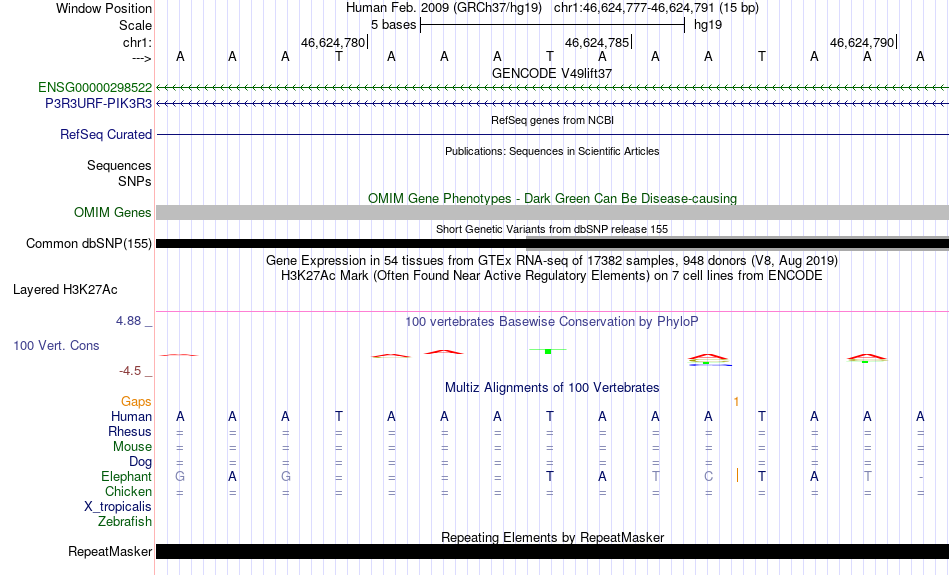Click the GENCODE V49lift37 track title

point(552,73)
